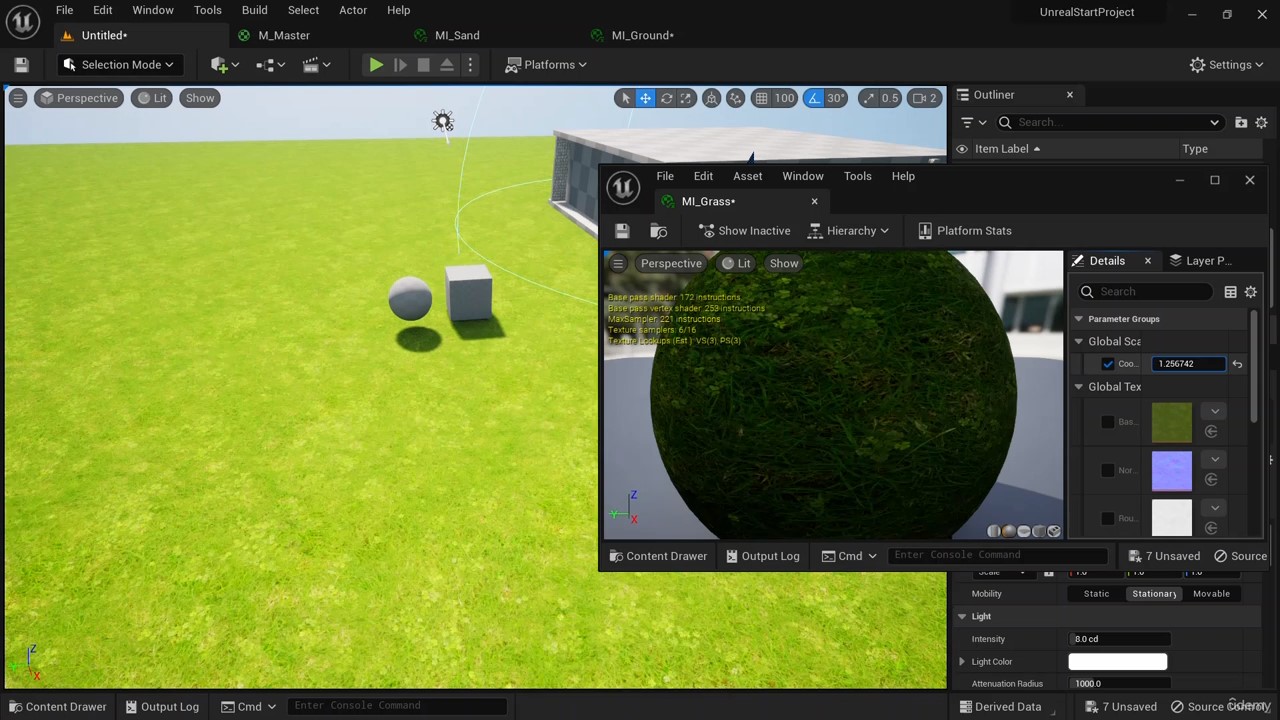Click the Eject button in the main toolbar
This screenshot has height=720, width=1280.
tap(447, 65)
